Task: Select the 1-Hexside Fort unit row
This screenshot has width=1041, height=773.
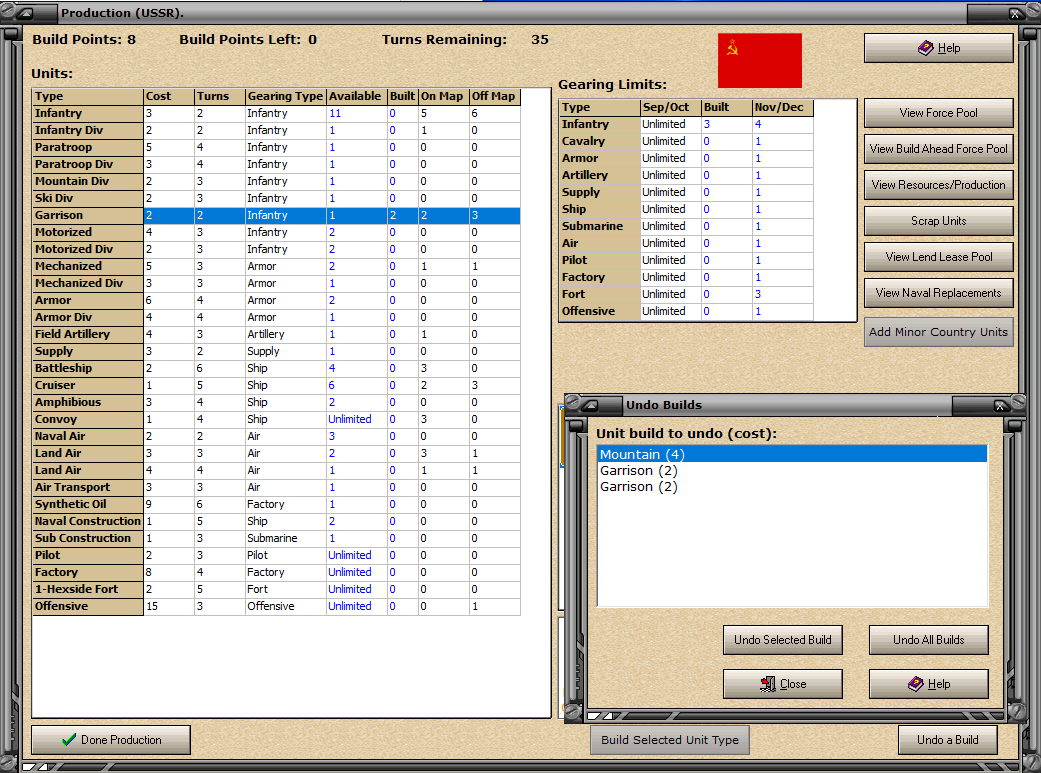Action: (x=276, y=590)
